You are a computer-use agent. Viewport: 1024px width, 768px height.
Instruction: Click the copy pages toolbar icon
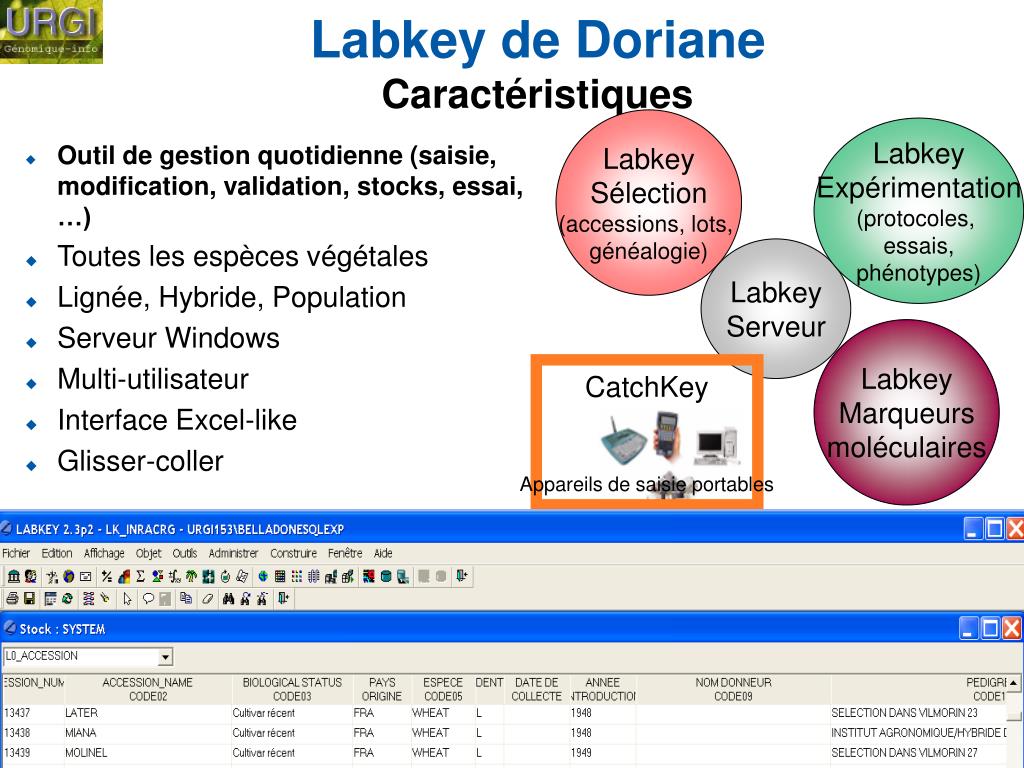pos(186,598)
